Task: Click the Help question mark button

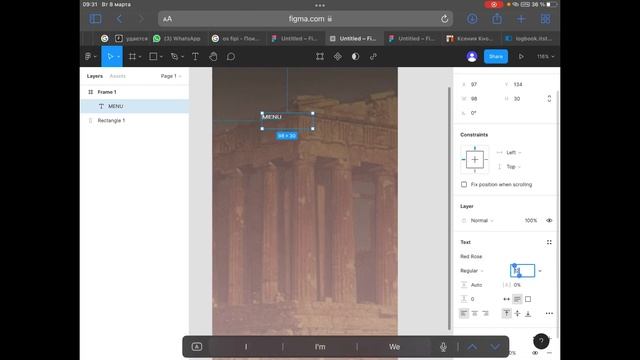Action: pos(541,341)
